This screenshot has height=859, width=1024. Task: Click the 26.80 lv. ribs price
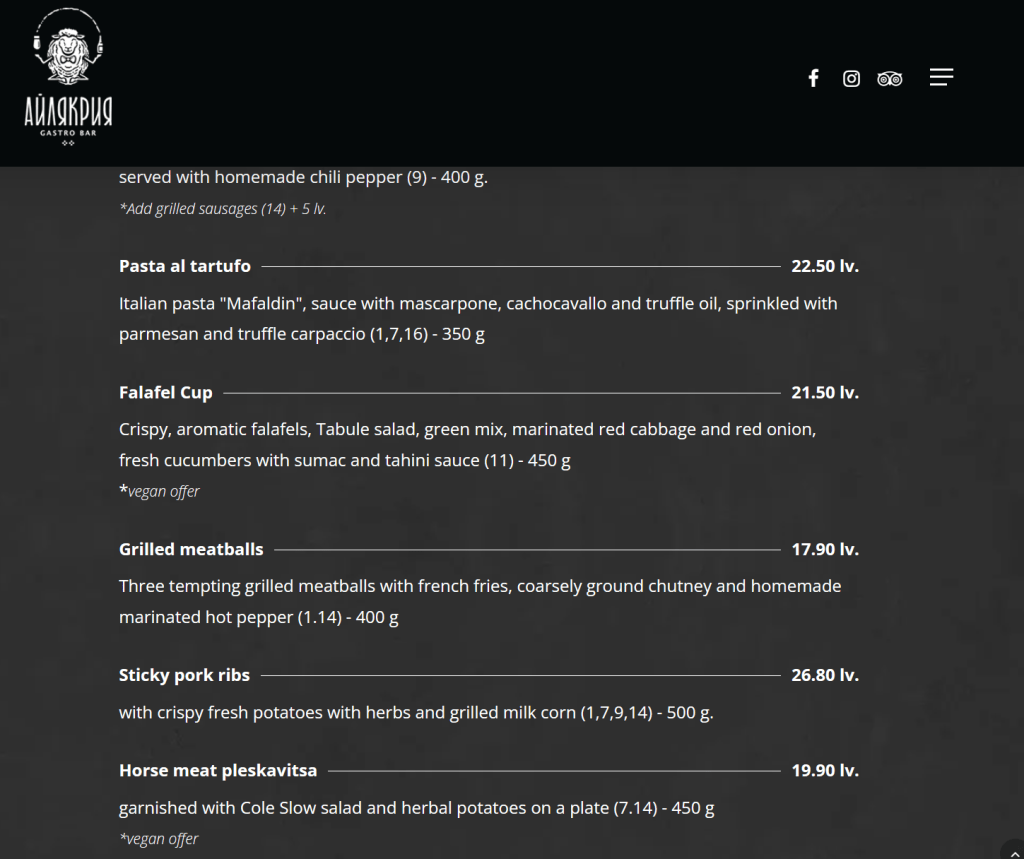(825, 675)
